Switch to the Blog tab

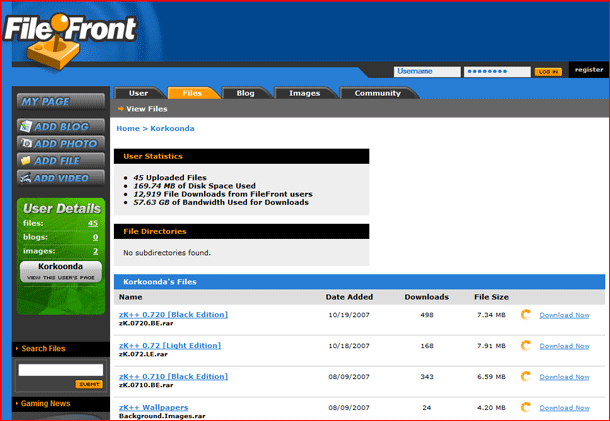tap(245, 93)
